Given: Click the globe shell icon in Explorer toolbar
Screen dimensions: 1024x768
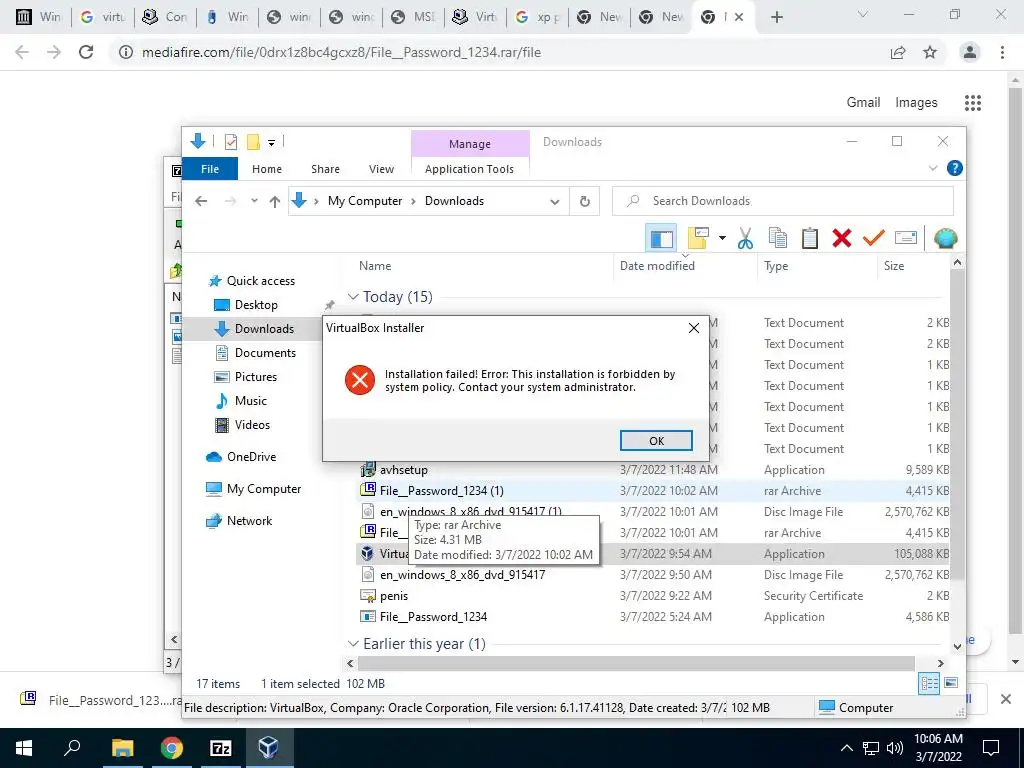Looking at the screenshot, I should point(945,238).
